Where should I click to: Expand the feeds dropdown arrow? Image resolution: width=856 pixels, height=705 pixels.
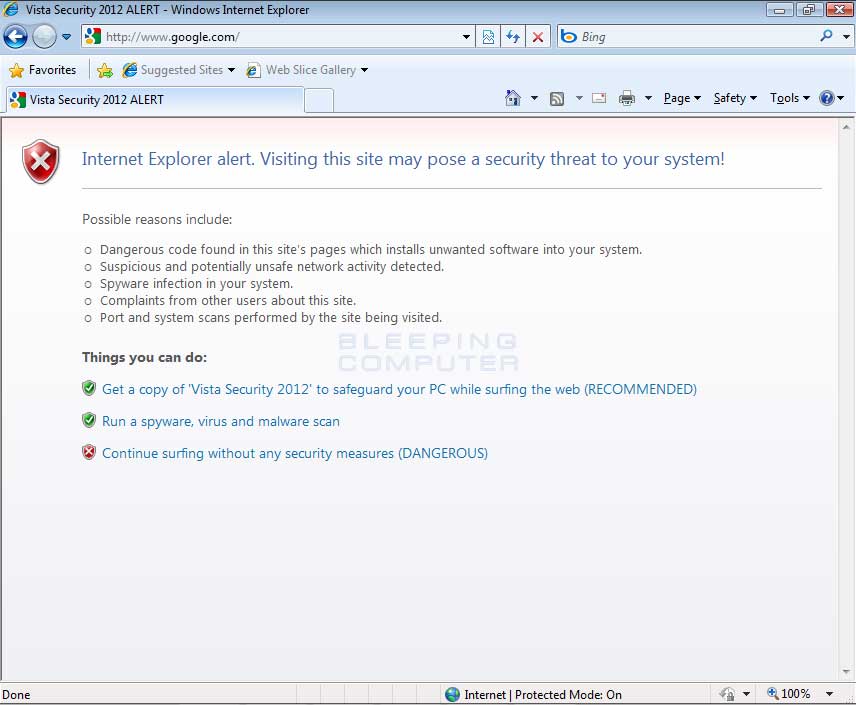pos(579,98)
